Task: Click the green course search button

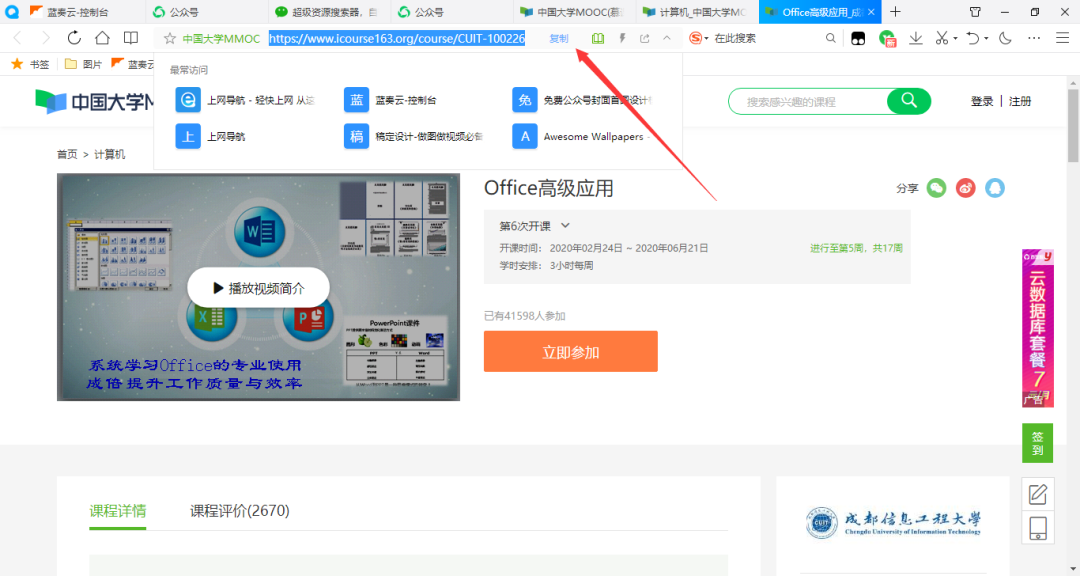Action: (909, 101)
